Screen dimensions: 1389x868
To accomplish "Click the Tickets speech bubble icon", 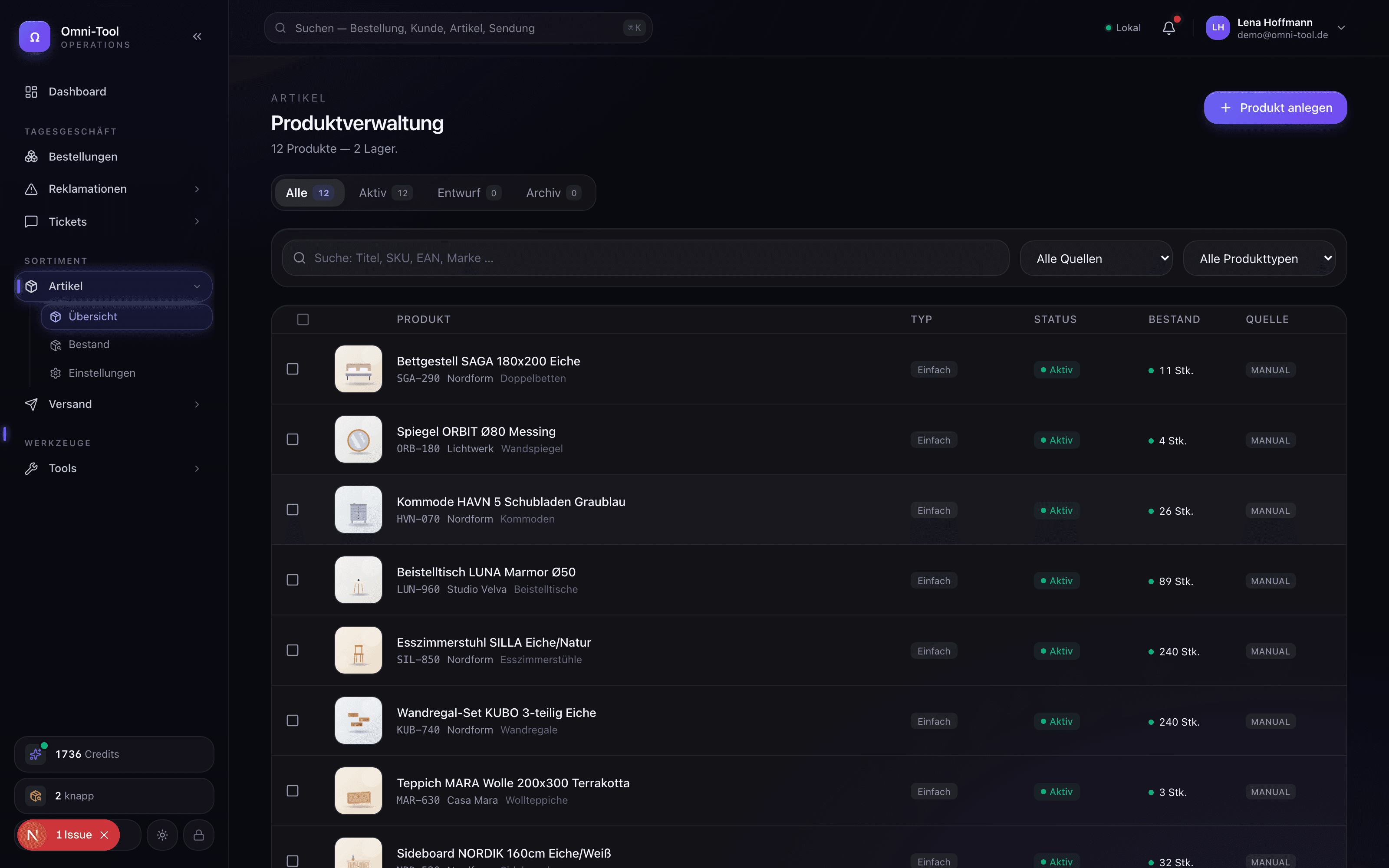I will click(x=31, y=222).
